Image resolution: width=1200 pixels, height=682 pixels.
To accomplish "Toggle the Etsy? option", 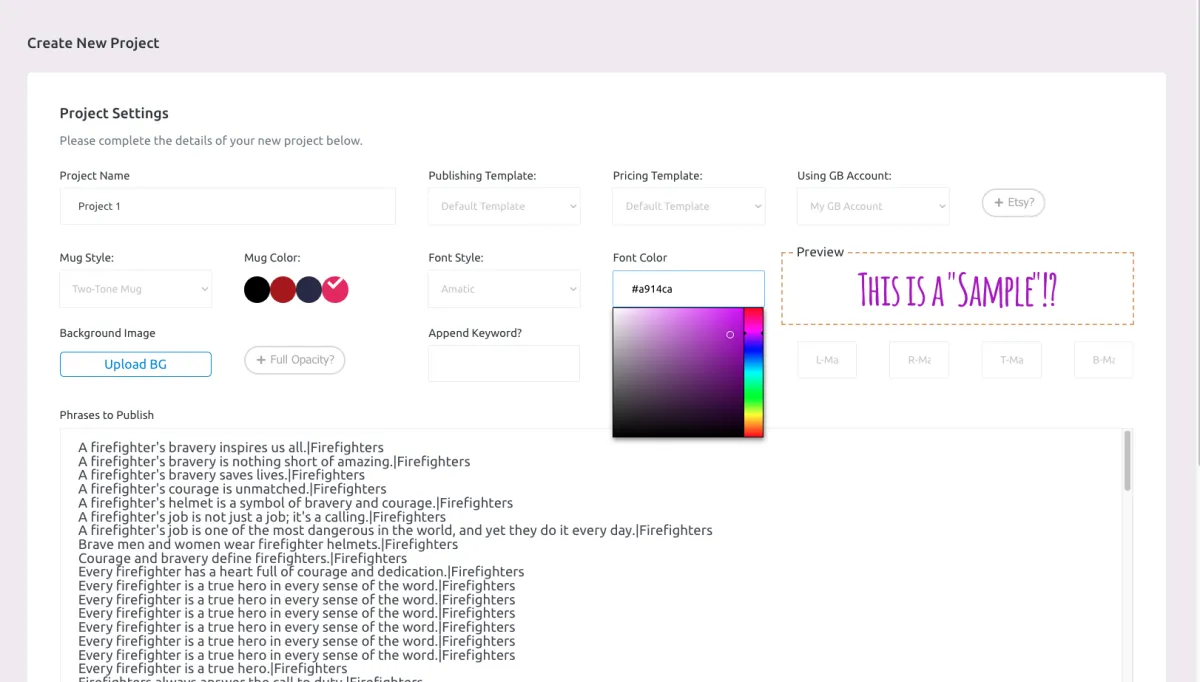I will coord(1013,202).
